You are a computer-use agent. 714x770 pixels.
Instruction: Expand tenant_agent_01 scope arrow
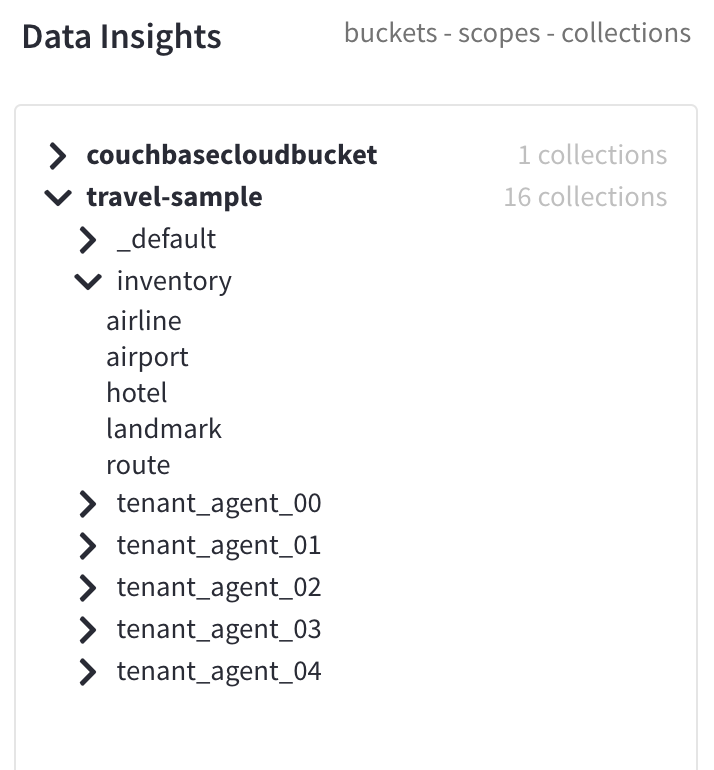click(89, 546)
